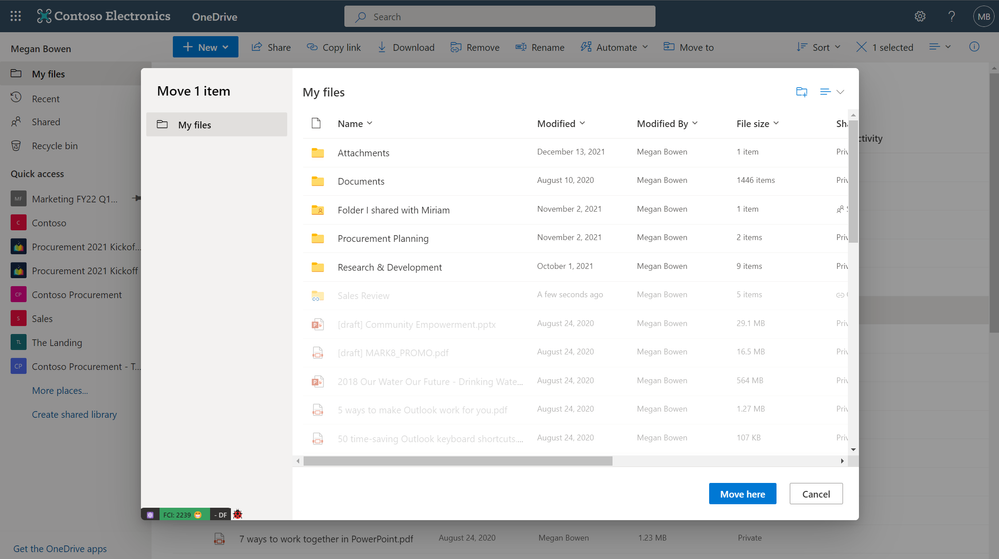Click the Remove toolbar icon
The image size is (999, 559).
click(x=456, y=47)
